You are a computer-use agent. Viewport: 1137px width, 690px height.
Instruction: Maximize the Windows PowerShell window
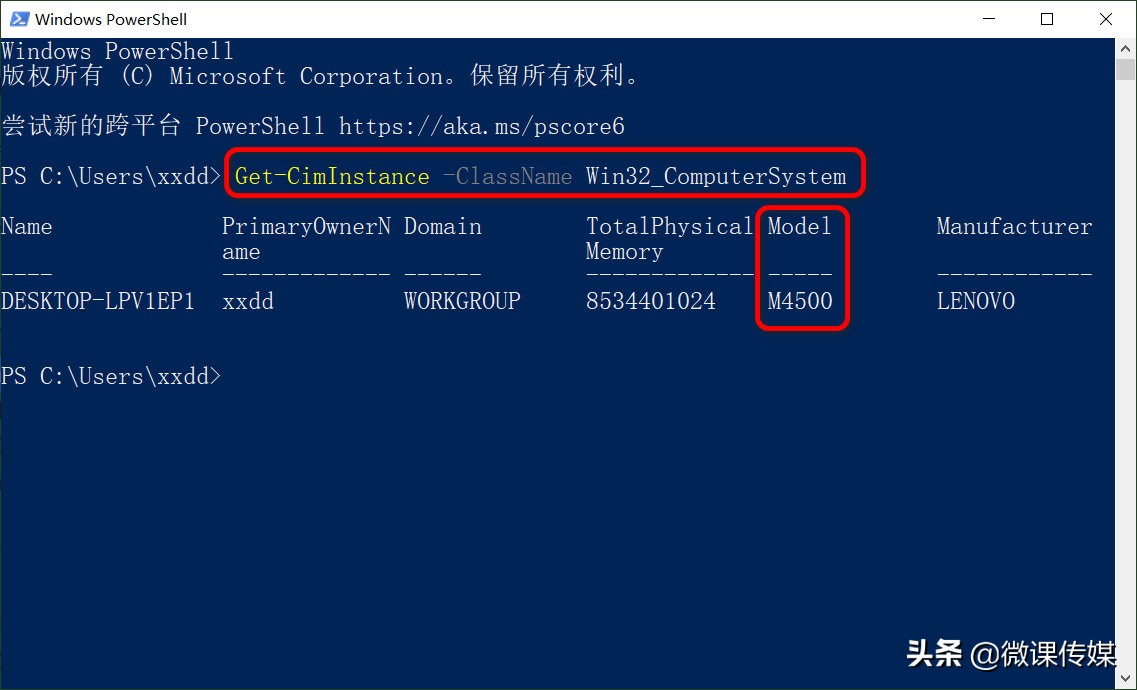click(1047, 19)
